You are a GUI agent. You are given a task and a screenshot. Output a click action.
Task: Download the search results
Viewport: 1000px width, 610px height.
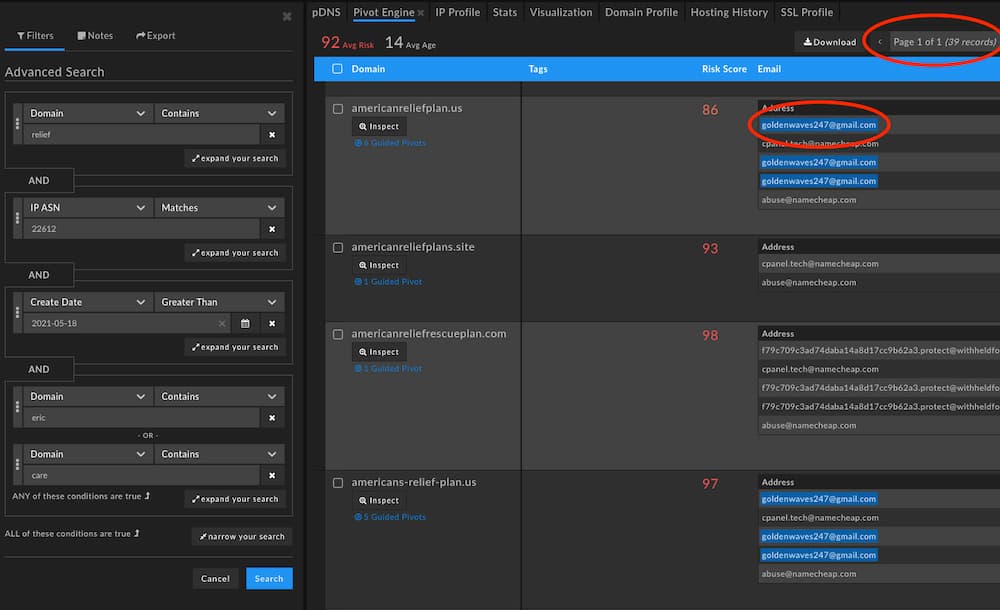[x=829, y=42]
